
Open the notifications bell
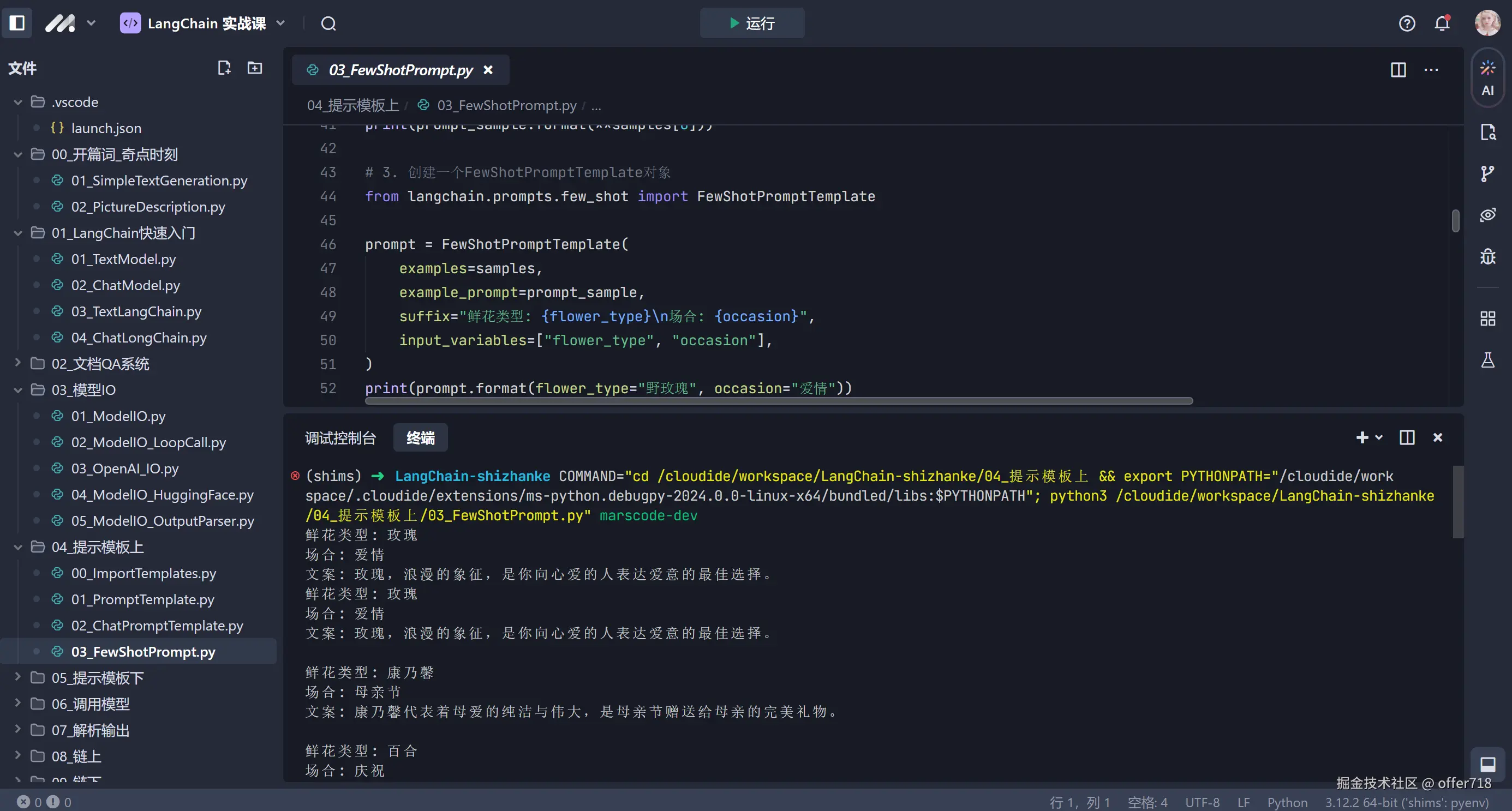[x=1442, y=23]
